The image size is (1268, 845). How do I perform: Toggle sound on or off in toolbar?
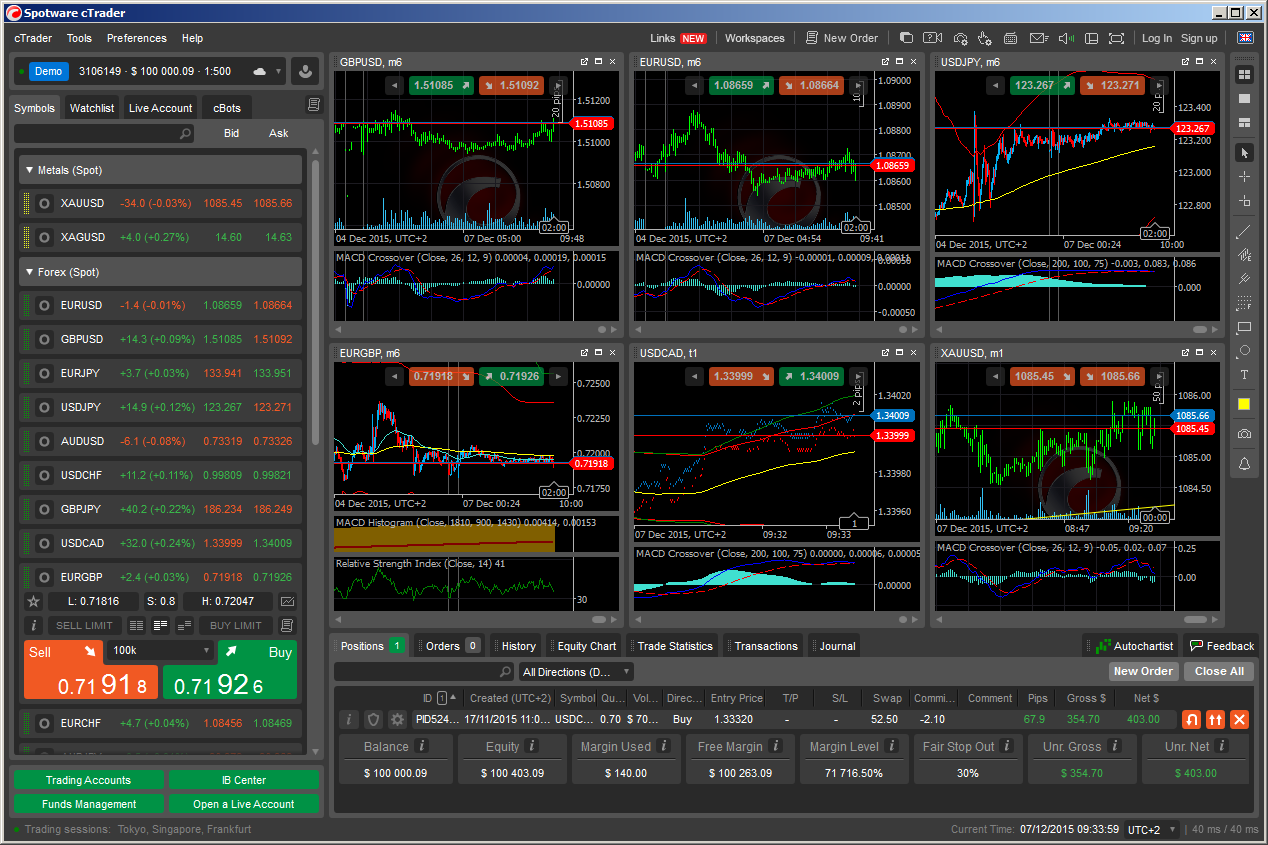pos(1066,38)
